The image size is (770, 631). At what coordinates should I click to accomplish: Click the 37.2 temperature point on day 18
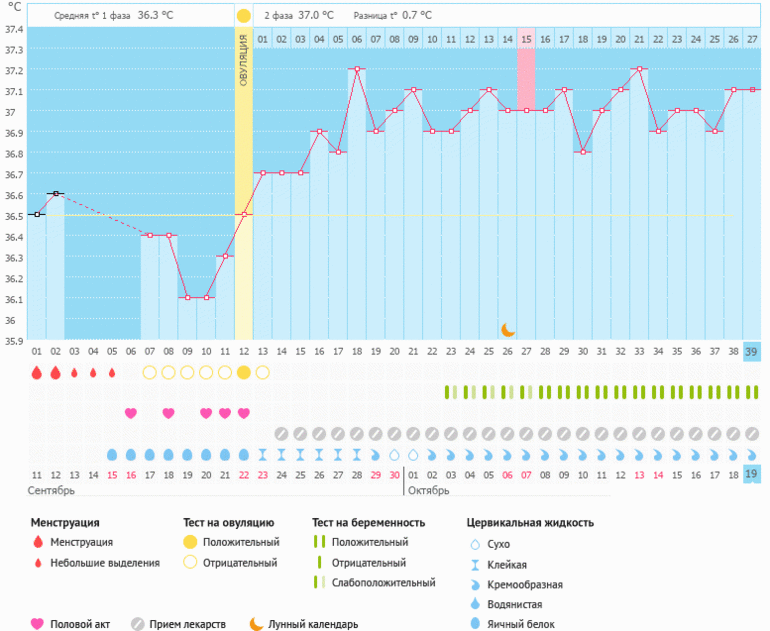point(356,69)
